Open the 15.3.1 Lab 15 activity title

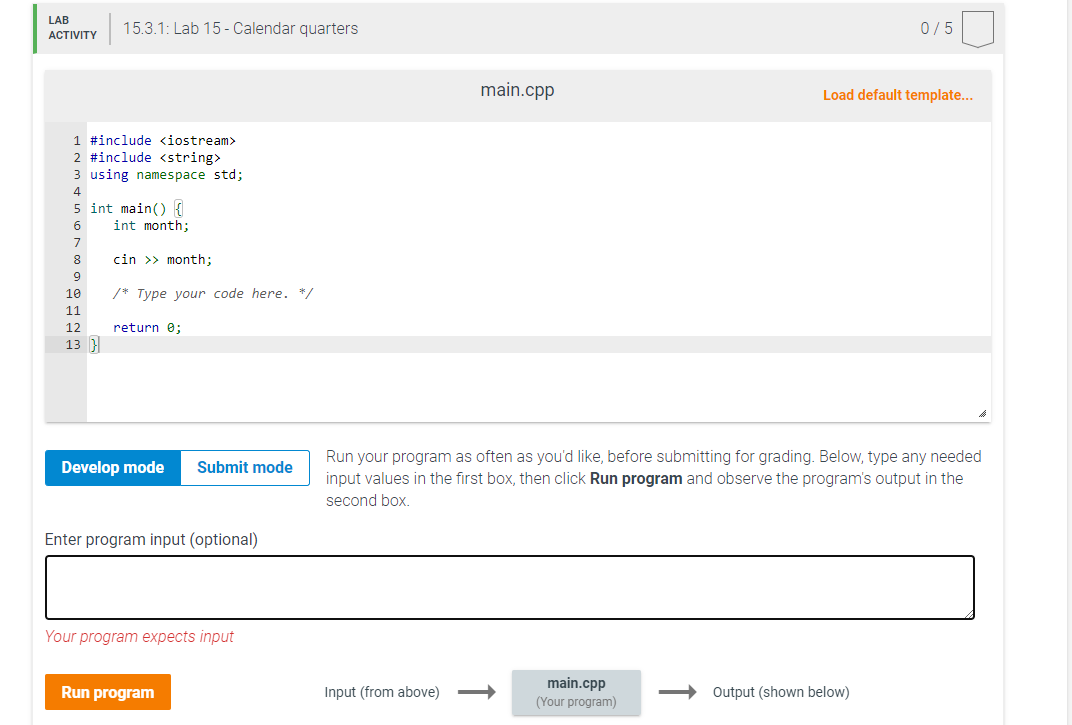(x=238, y=28)
